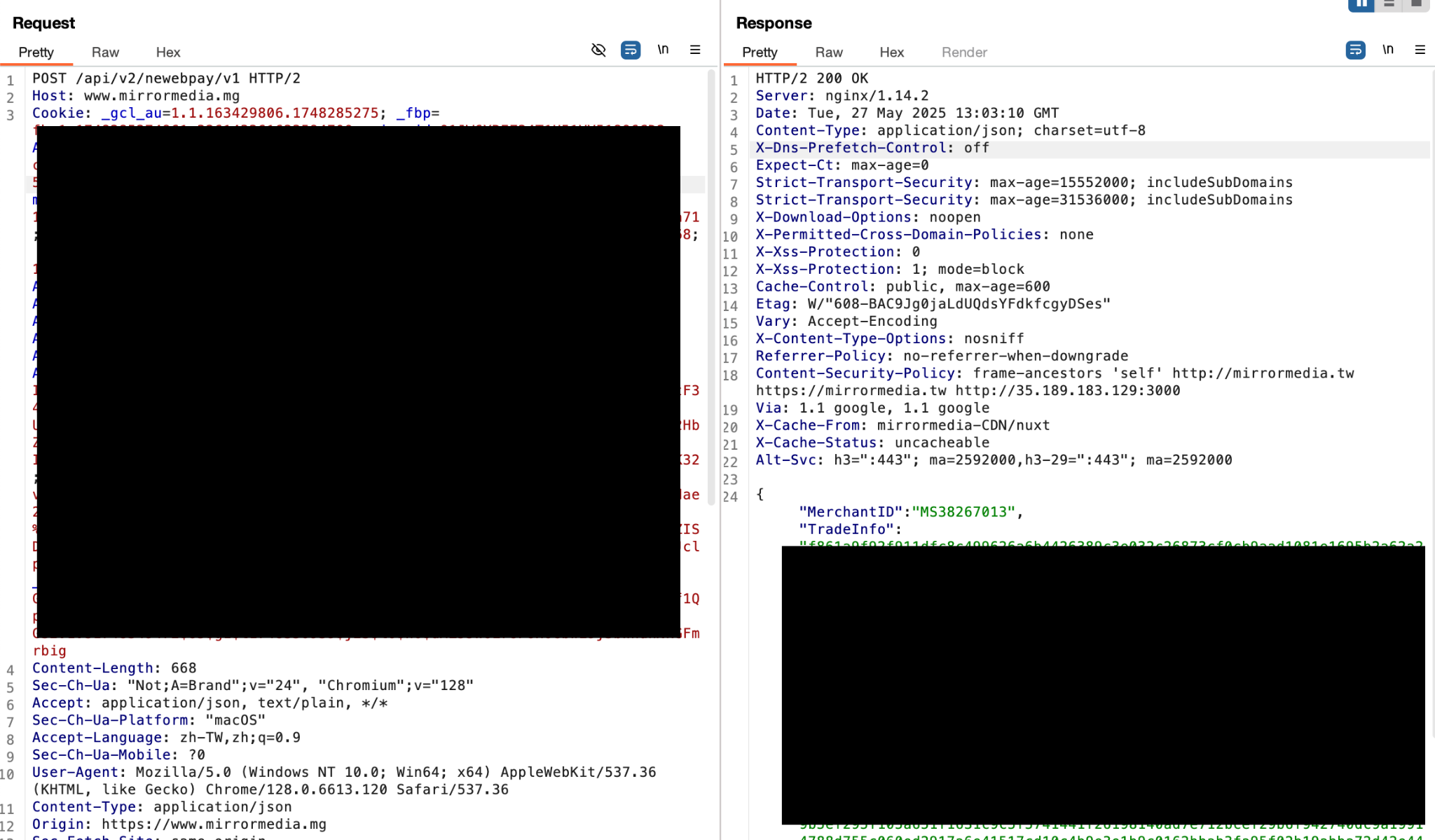Click the 'Date: Tue, 27 May 2025' header

tap(907, 113)
